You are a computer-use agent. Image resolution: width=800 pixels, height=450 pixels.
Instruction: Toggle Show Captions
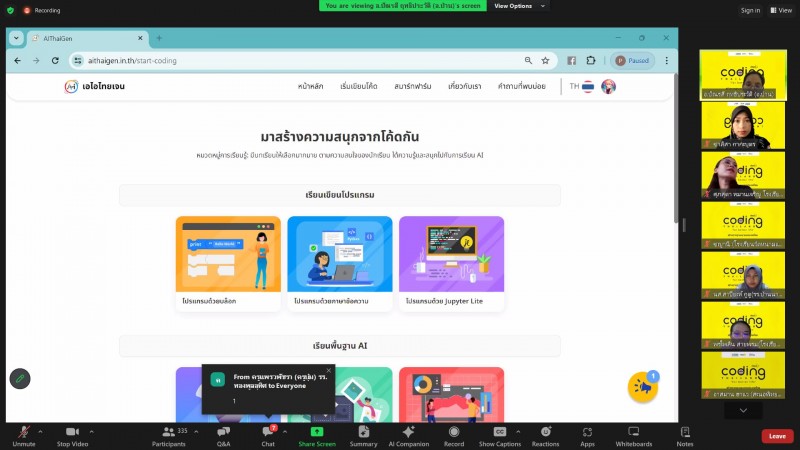[499, 436]
